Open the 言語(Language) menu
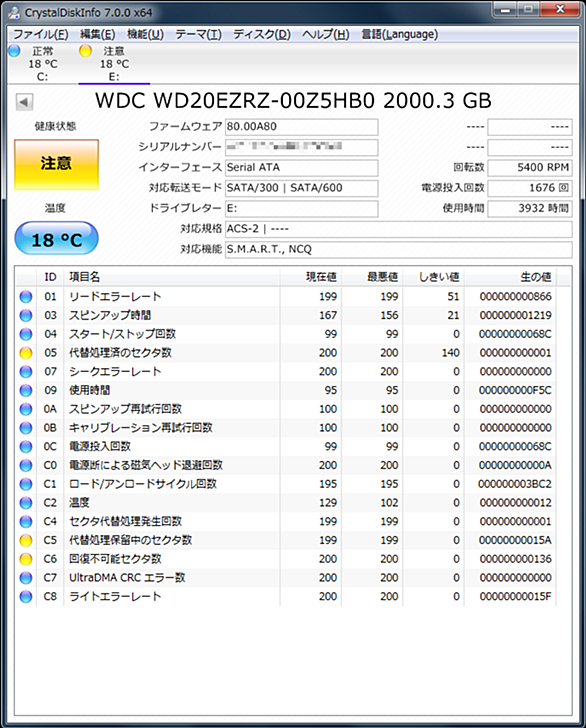Image resolution: width=586 pixels, height=728 pixels. coord(400,34)
